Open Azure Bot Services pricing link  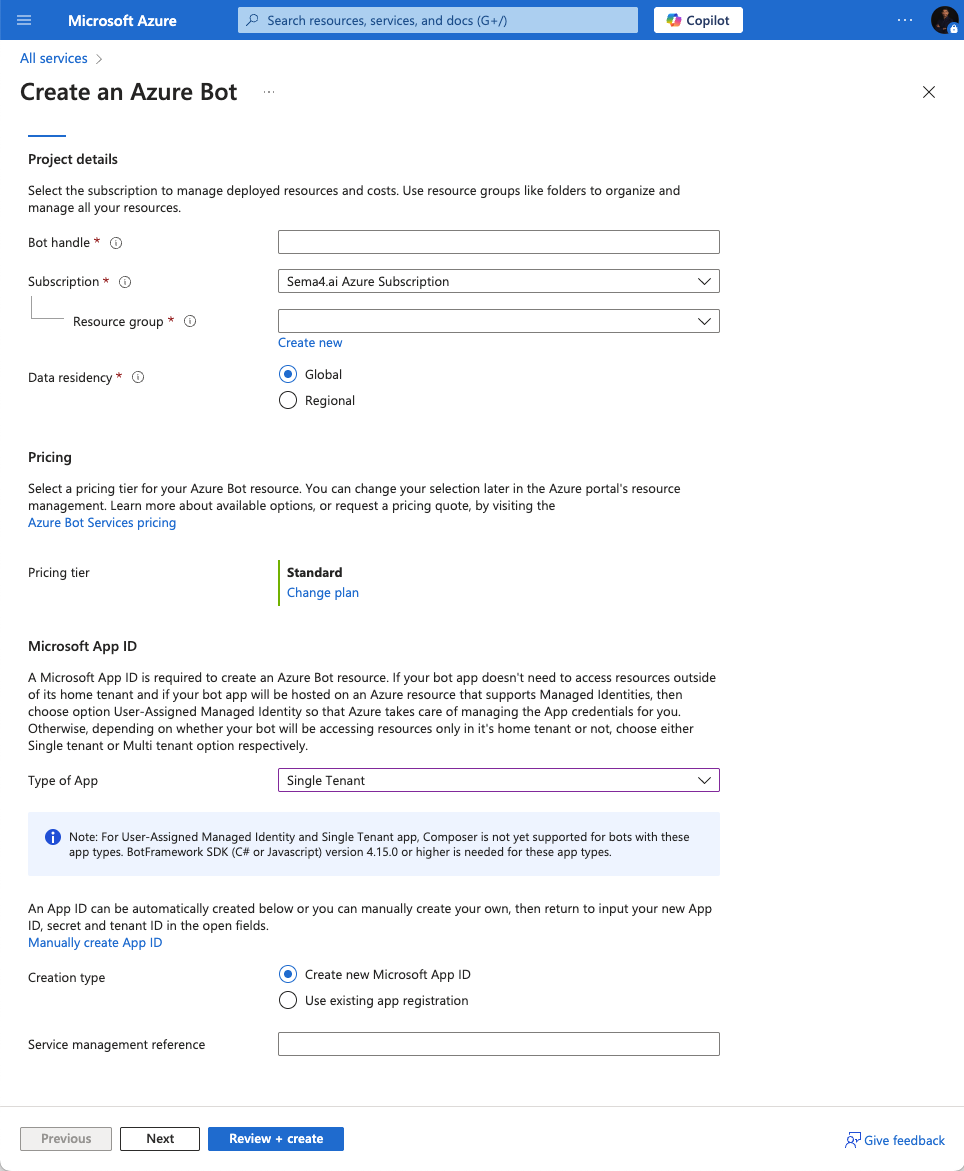click(102, 523)
